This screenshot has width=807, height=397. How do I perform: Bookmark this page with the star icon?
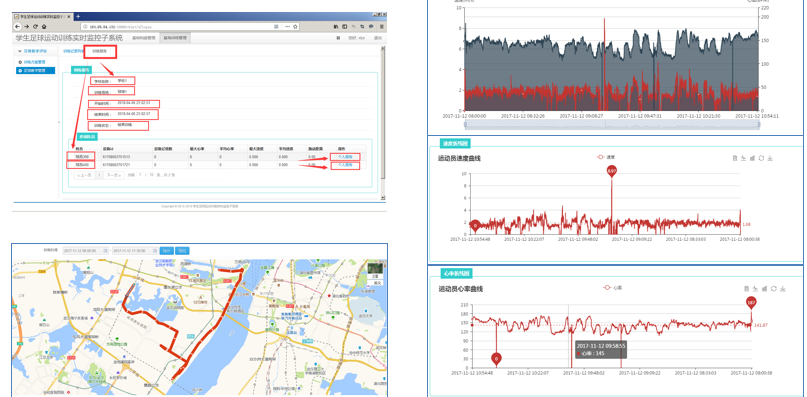pos(295,26)
